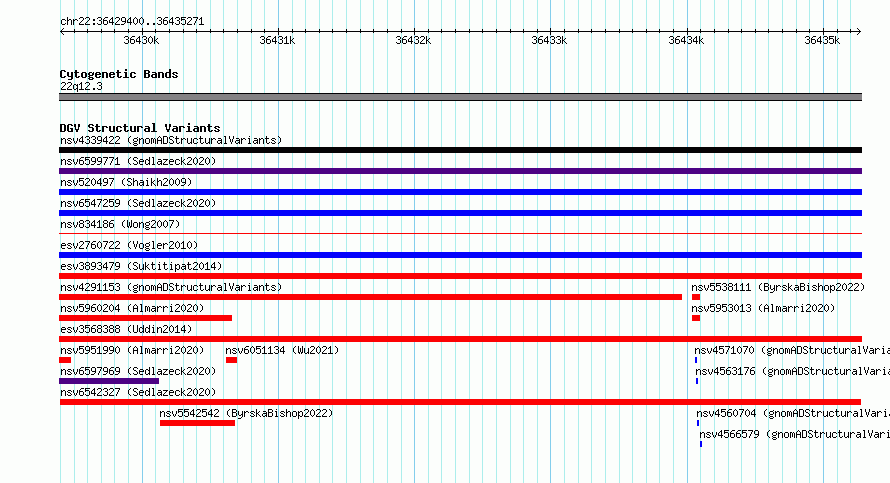The image size is (890, 483).
Task: Click the red nsv5542542 variant bar
Action: 197,423
